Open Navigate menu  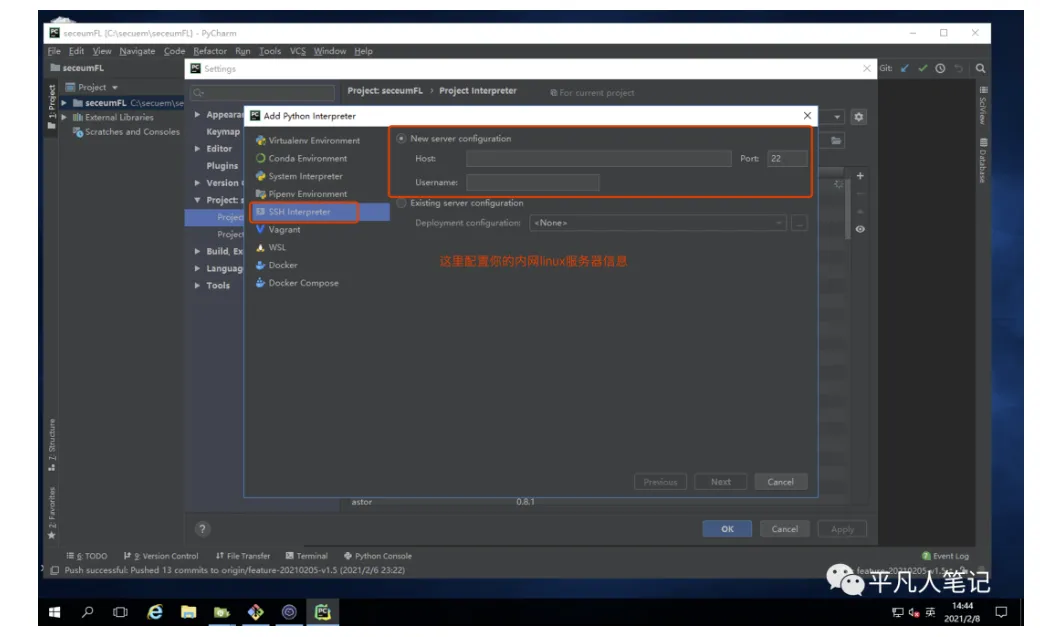tap(137, 51)
